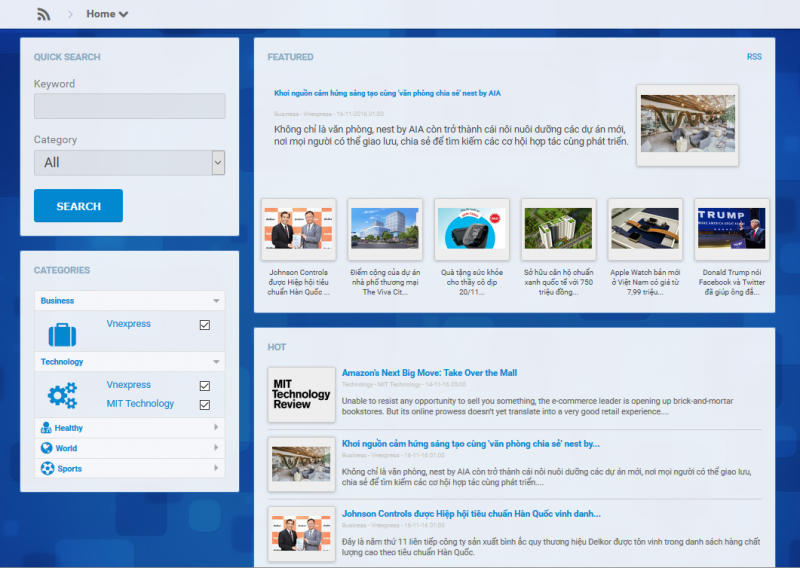
Task: Open featured headline about nest by AIA
Action: pos(387,93)
